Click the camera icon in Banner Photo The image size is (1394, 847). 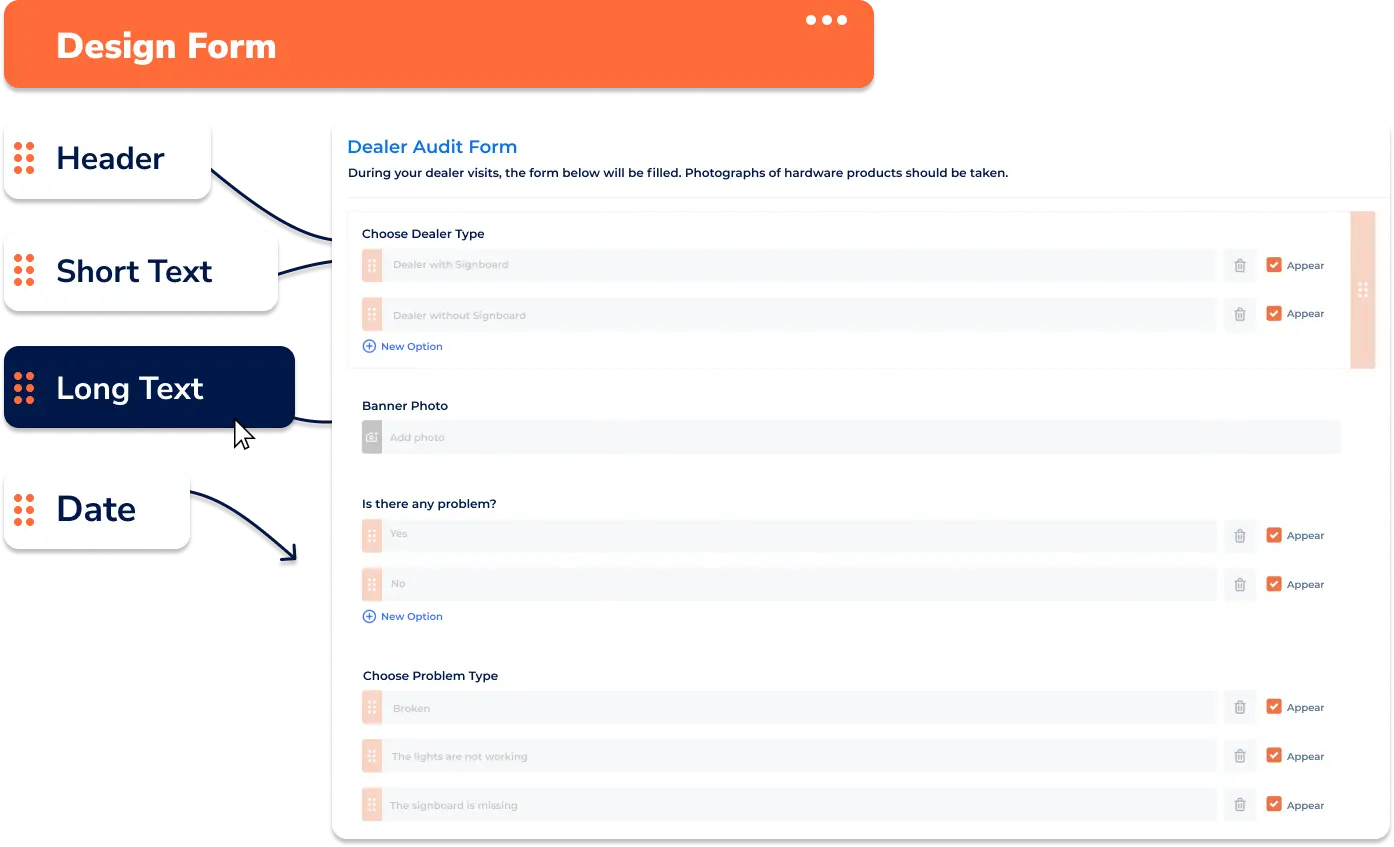(x=372, y=438)
